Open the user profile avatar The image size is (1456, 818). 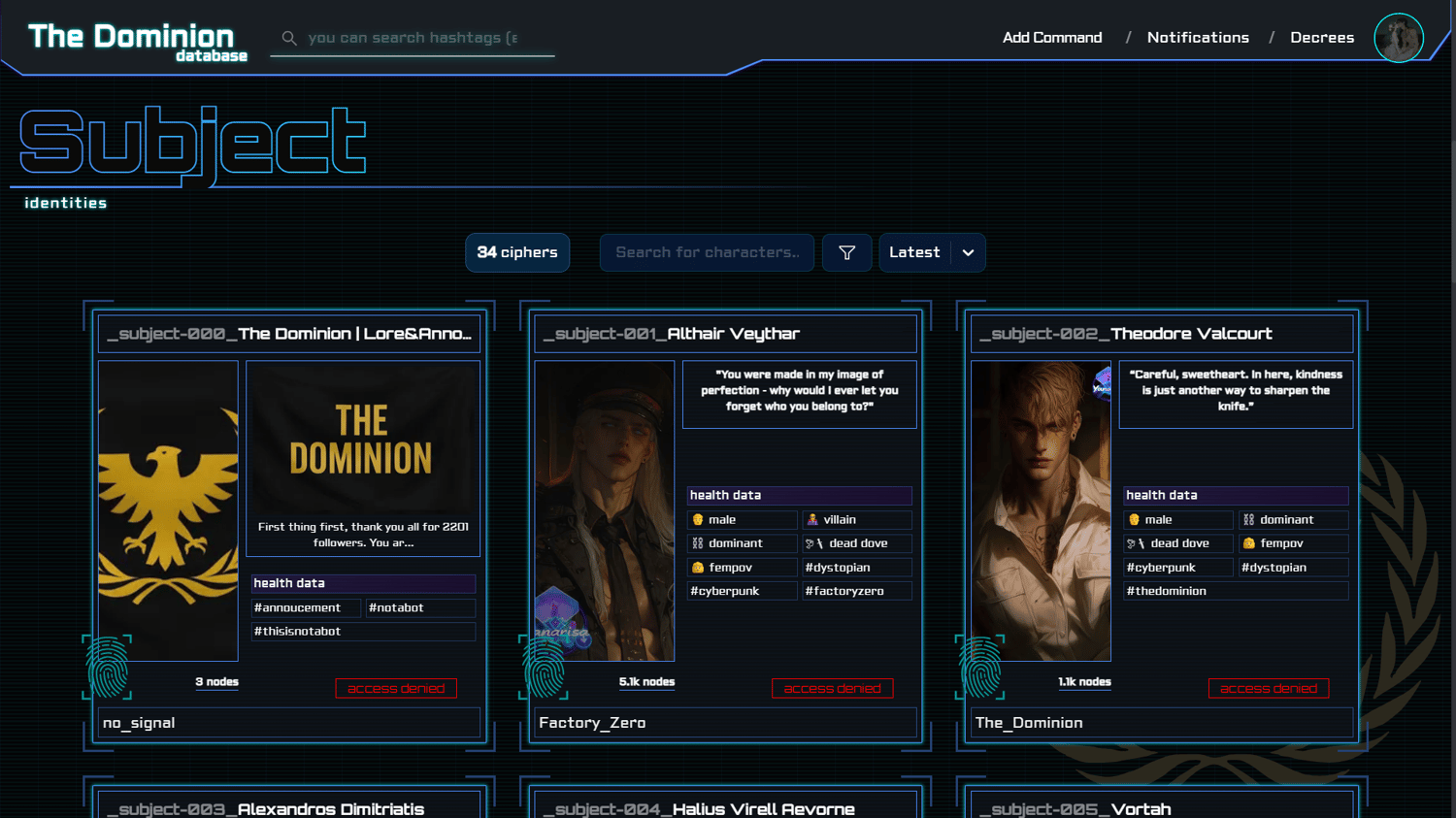(x=1399, y=38)
